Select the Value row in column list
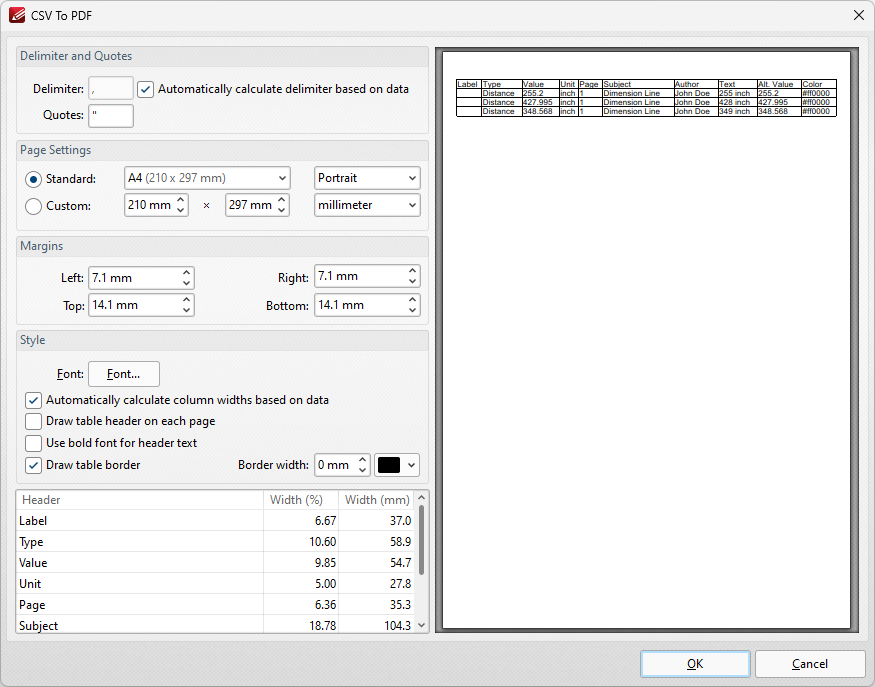This screenshot has width=875, height=687. pyautogui.click(x=215, y=563)
